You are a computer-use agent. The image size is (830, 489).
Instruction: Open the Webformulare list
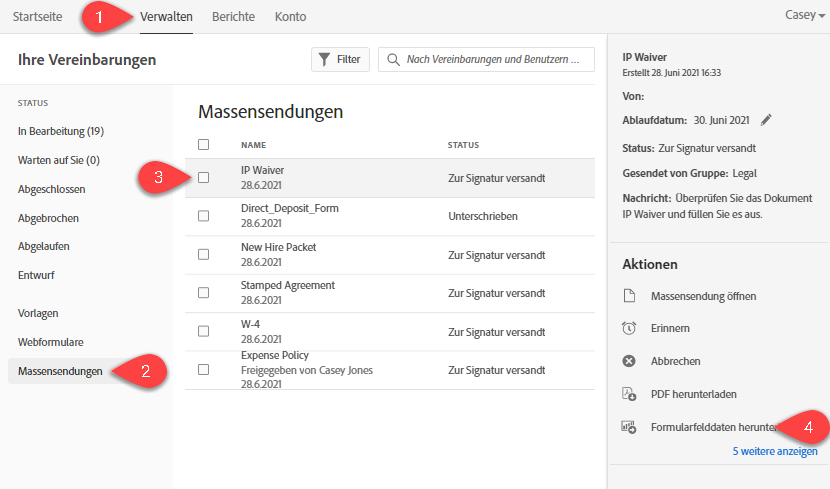coord(53,342)
